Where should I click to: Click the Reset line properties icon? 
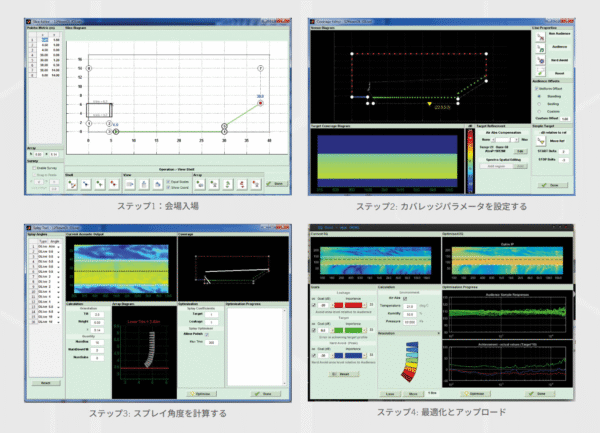540,72
